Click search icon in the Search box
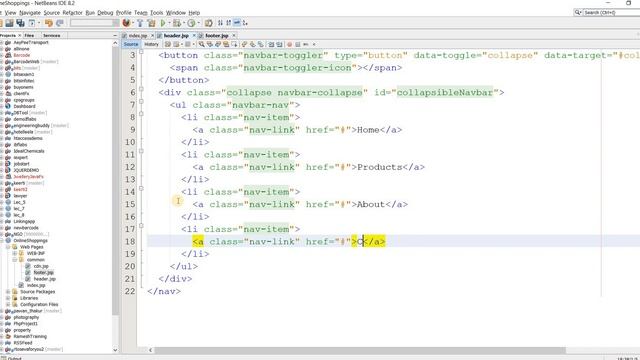Screen dimensions: 640x360 (578, 13)
